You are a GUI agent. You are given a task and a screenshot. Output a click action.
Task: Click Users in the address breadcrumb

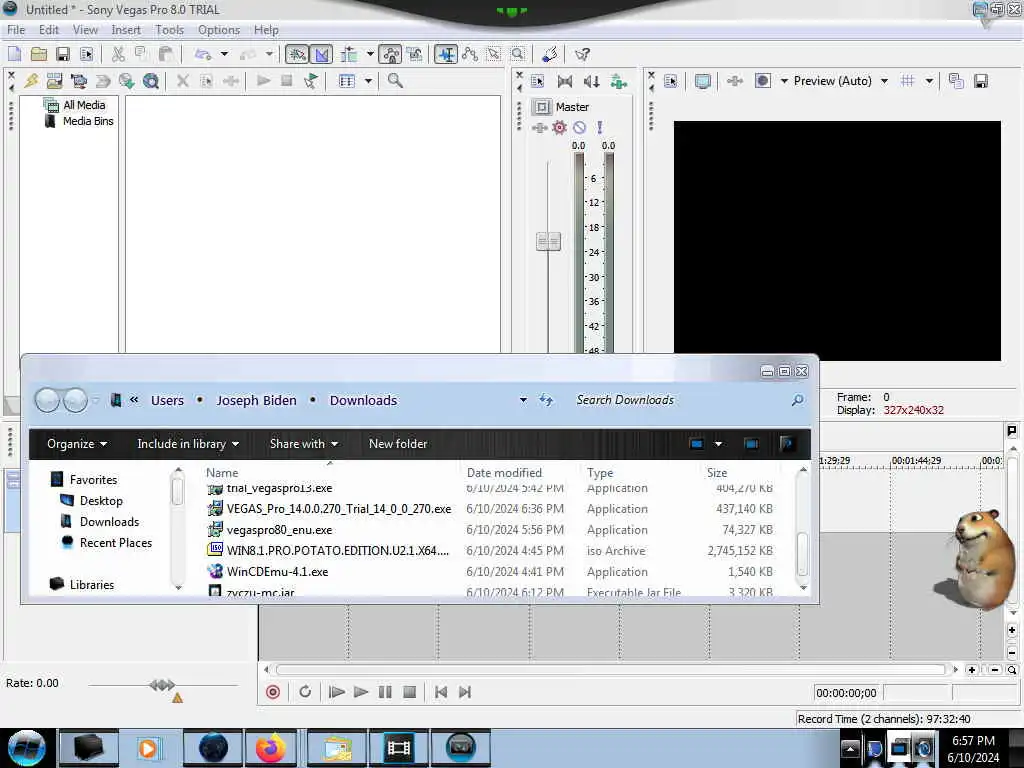click(x=167, y=400)
